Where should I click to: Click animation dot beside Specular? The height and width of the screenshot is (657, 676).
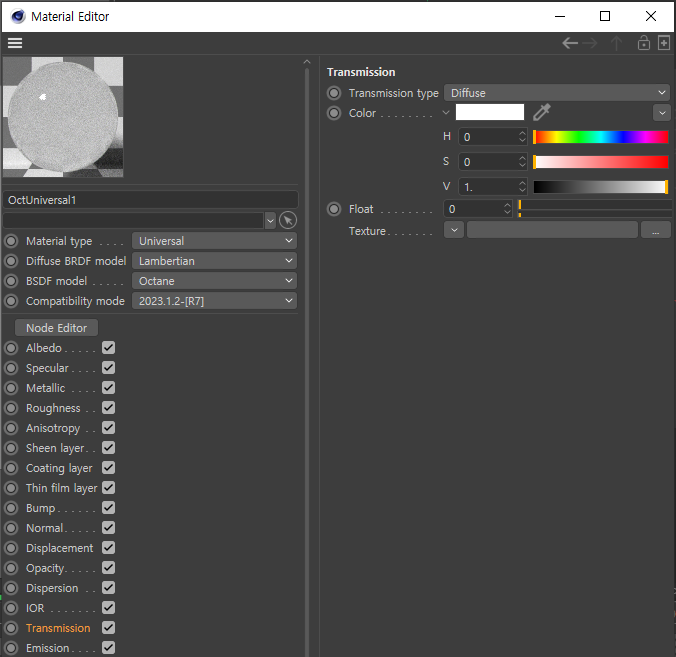click(11, 368)
